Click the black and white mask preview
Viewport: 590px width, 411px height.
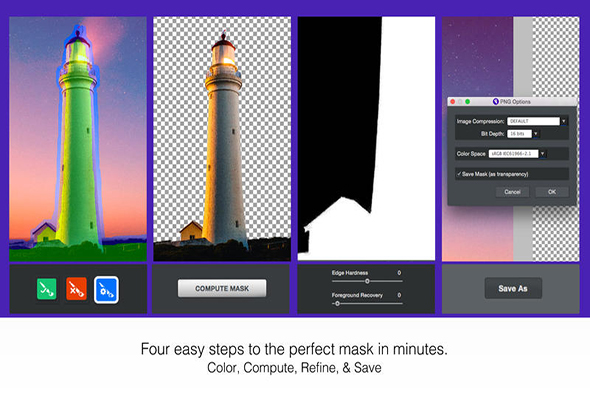(366, 139)
